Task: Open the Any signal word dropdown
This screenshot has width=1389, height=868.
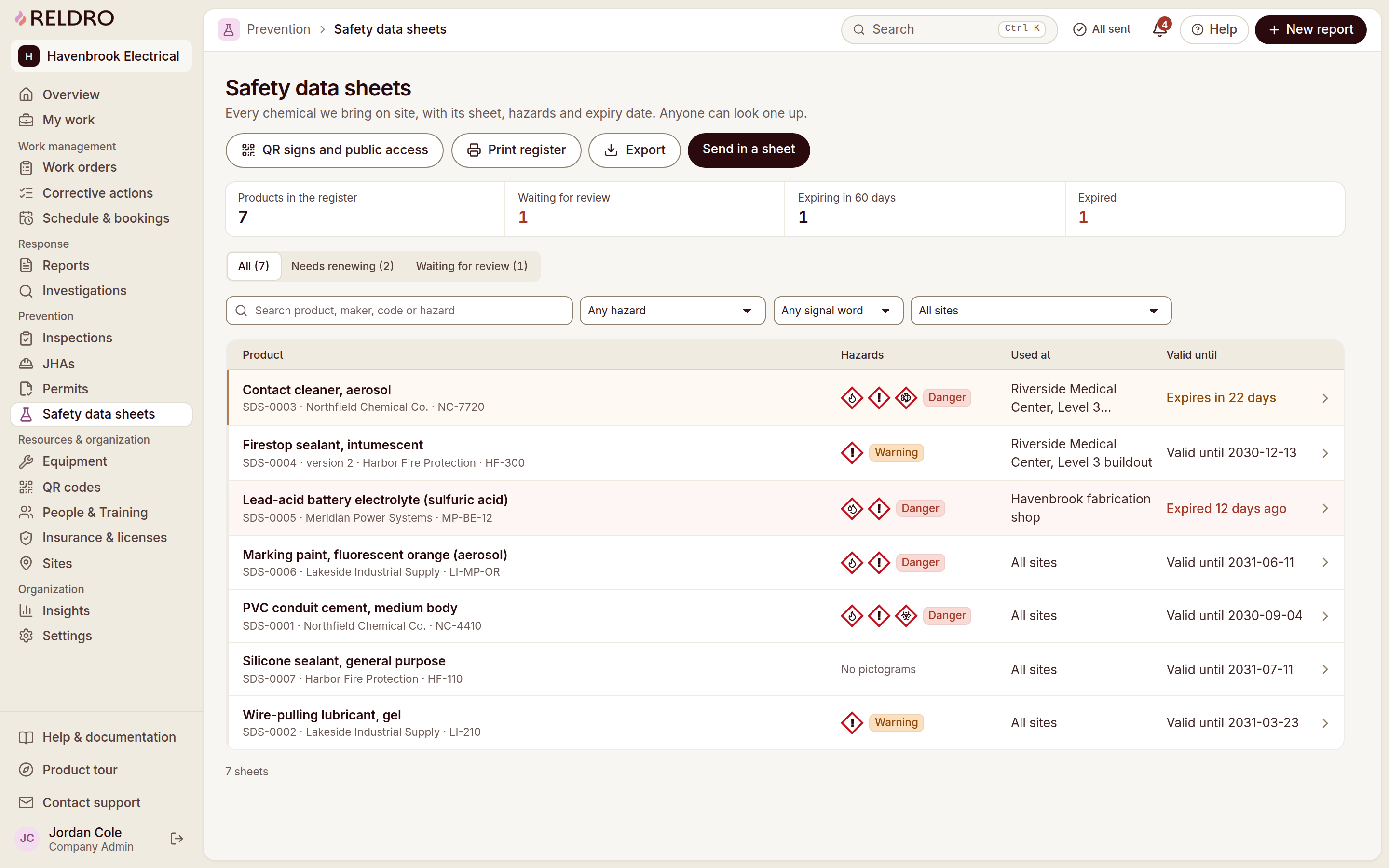Action: tap(838, 311)
